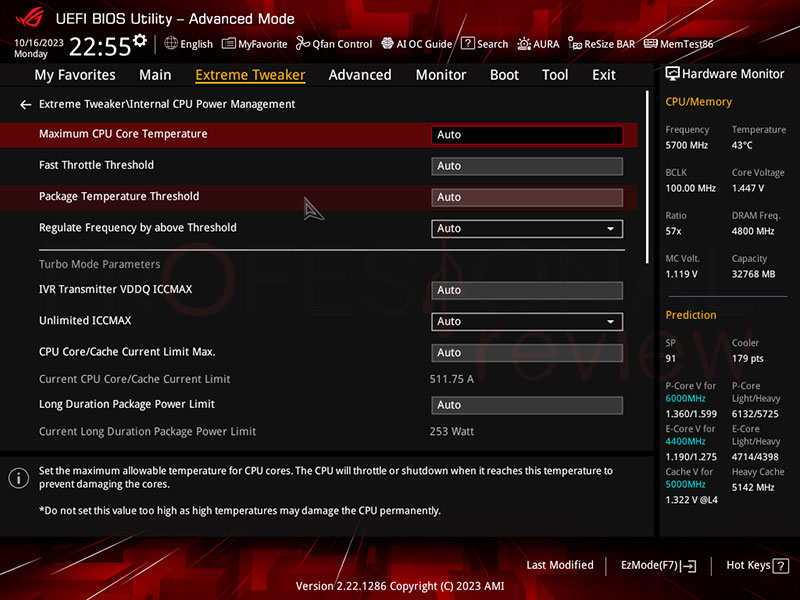Click the info icon beside help text

pos(19,478)
